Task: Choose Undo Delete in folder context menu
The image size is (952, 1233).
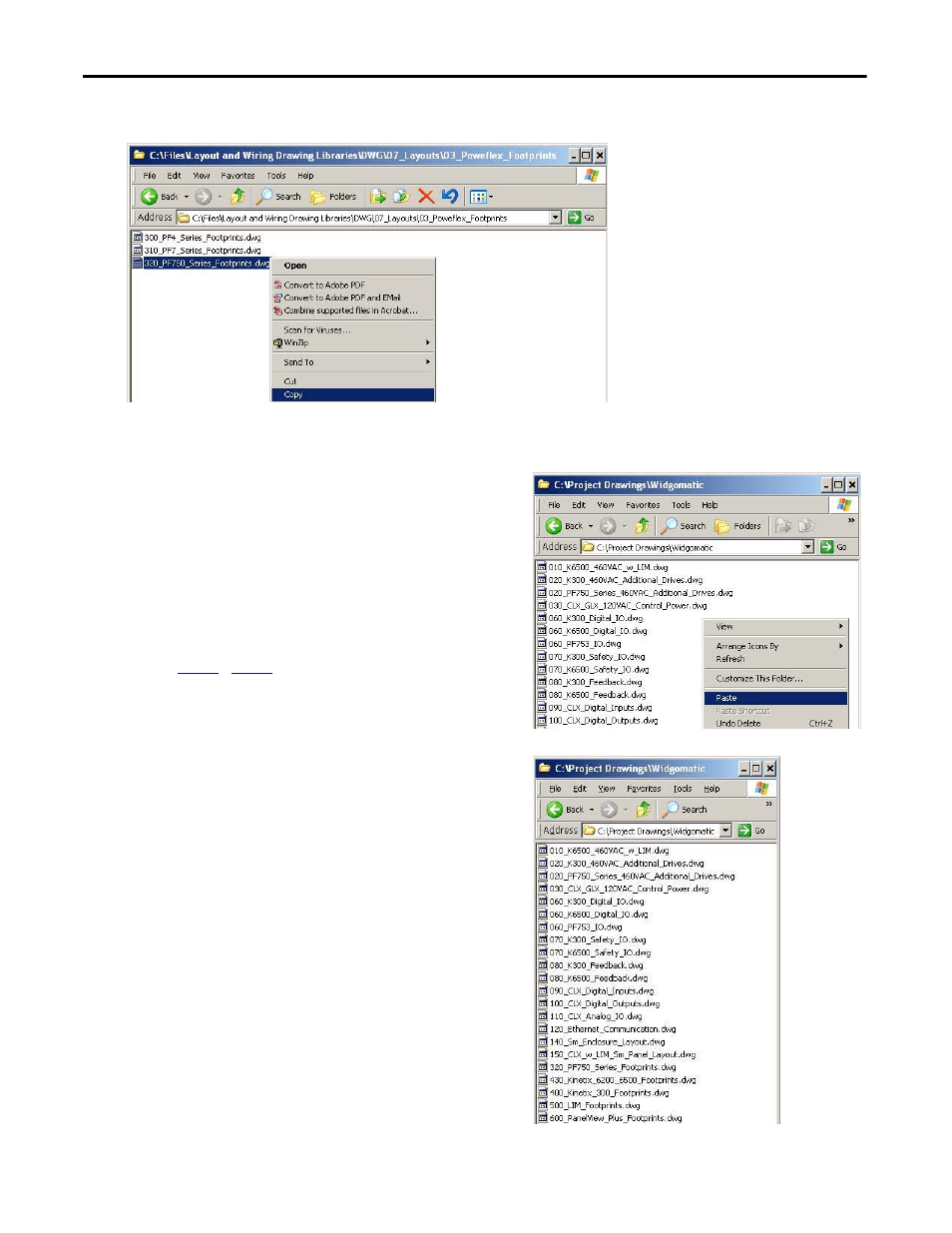Action: (x=775, y=723)
